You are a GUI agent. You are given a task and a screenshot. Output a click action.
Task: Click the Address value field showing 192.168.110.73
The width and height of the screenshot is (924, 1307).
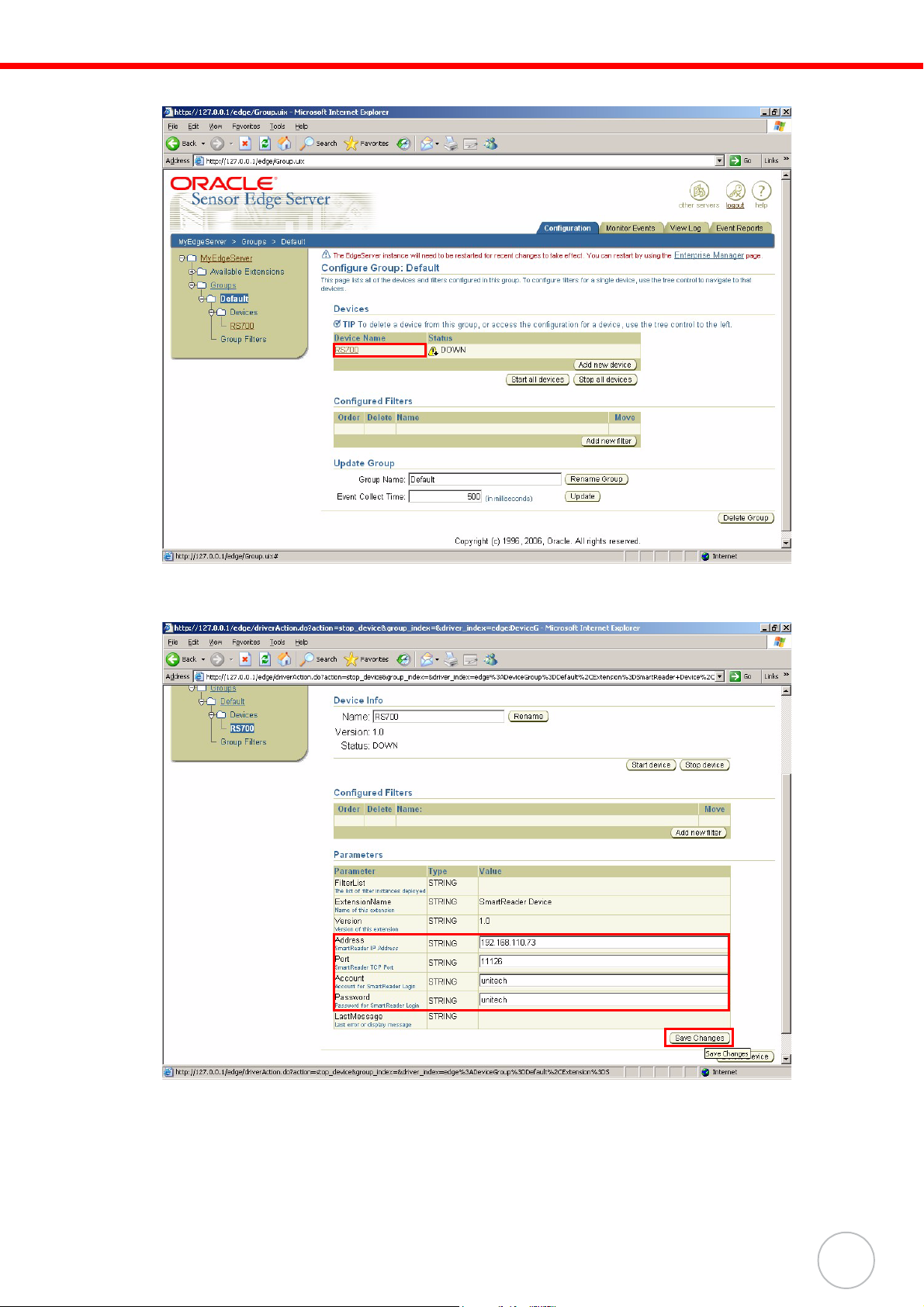click(x=604, y=943)
